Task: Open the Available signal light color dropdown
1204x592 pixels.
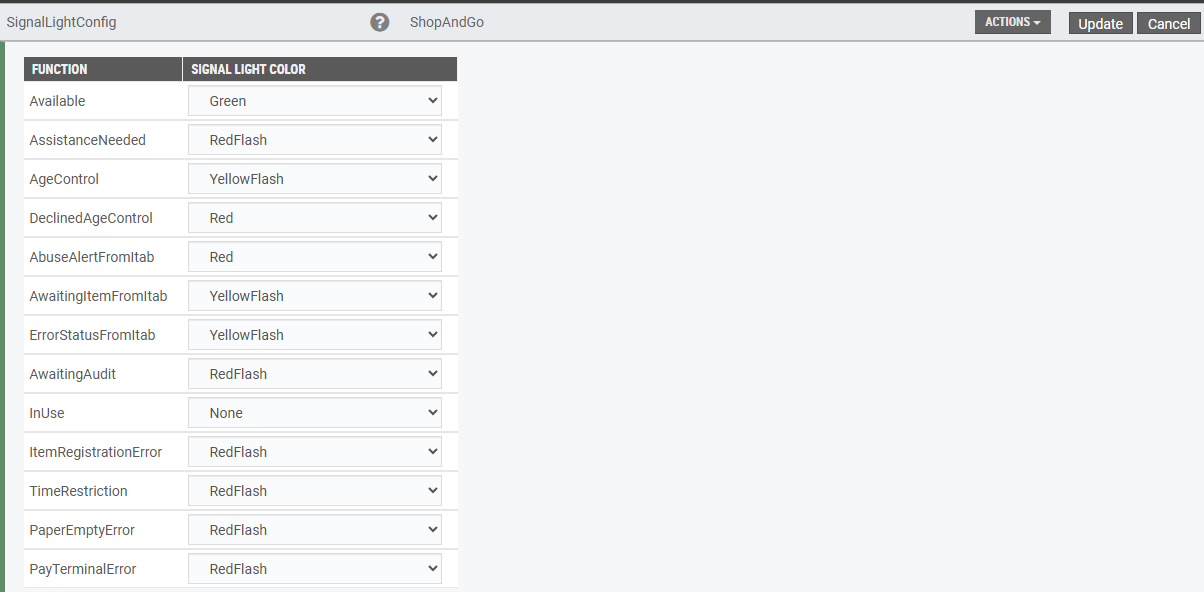Action: 315,101
